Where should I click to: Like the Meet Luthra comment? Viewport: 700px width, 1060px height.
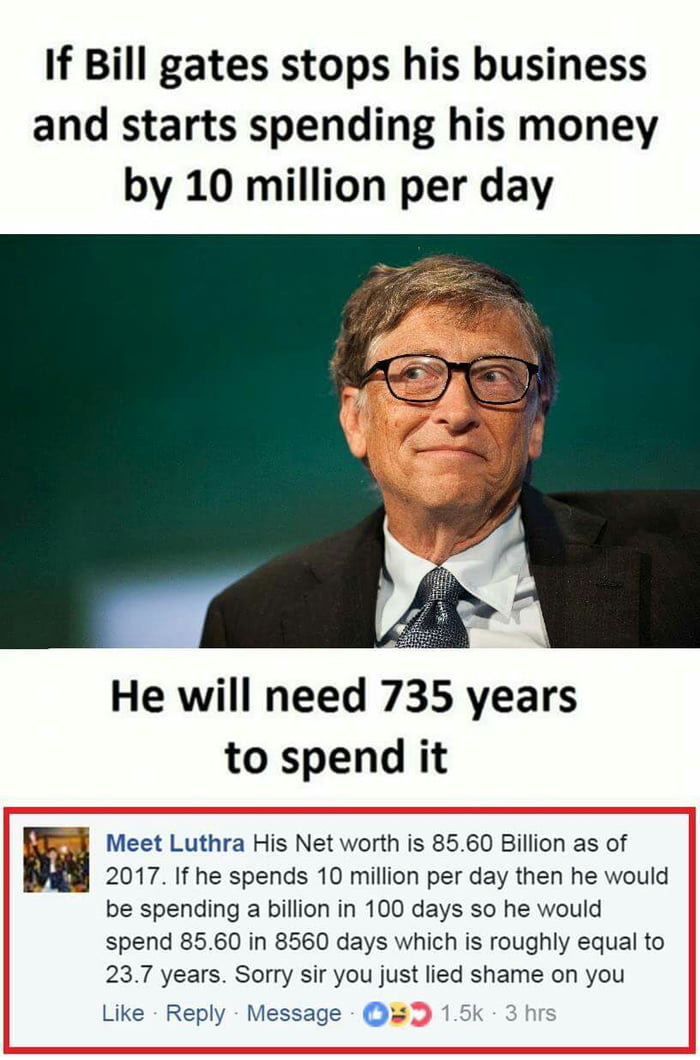pos(123,1013)
